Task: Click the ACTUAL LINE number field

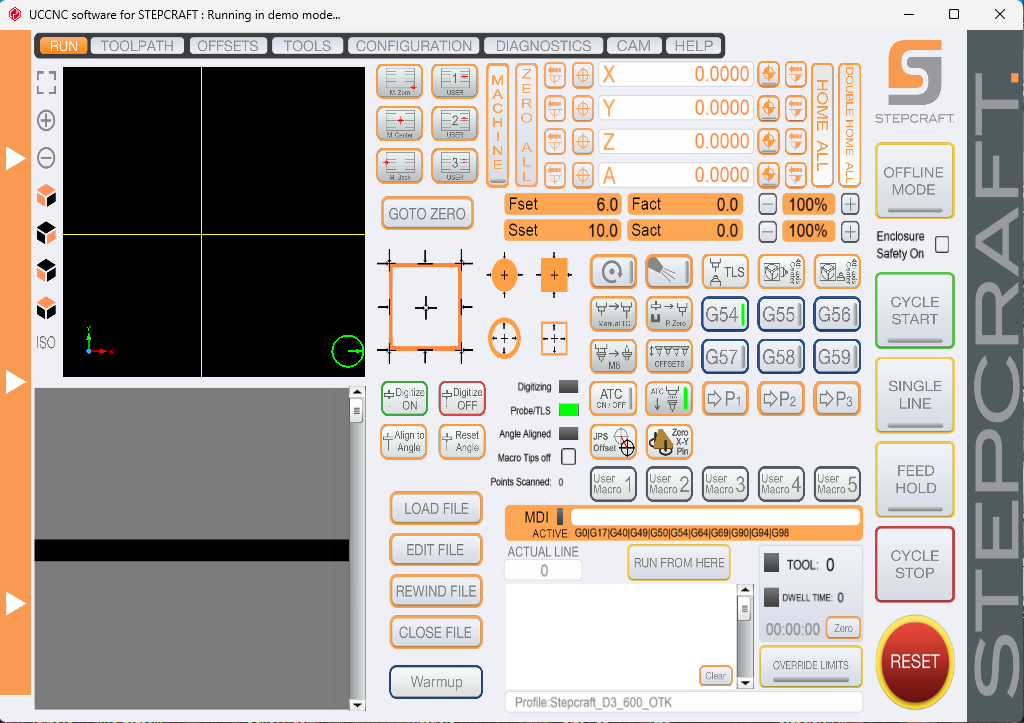Action: [543, 571]
